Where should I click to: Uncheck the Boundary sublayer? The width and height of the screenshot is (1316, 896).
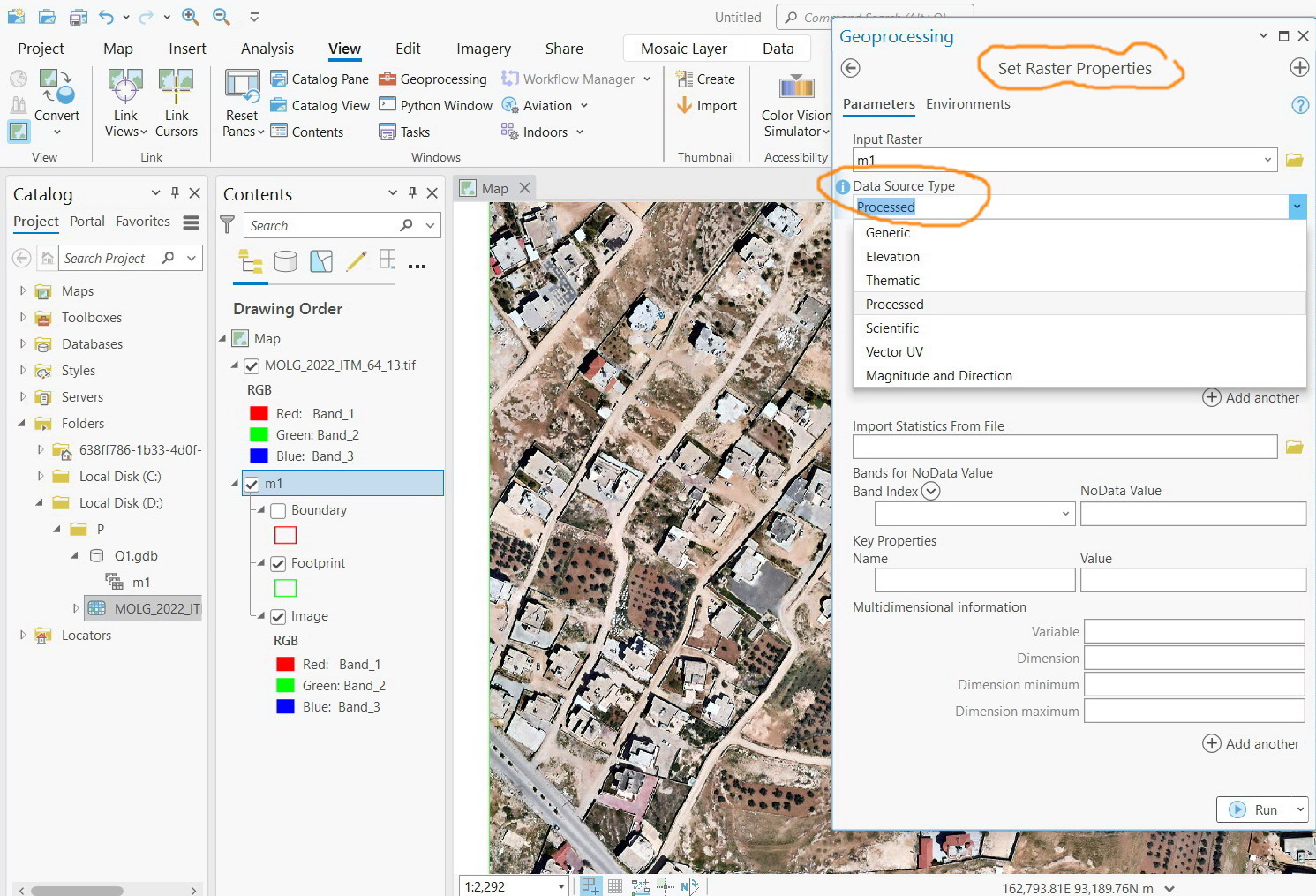[x=278, y=510]
